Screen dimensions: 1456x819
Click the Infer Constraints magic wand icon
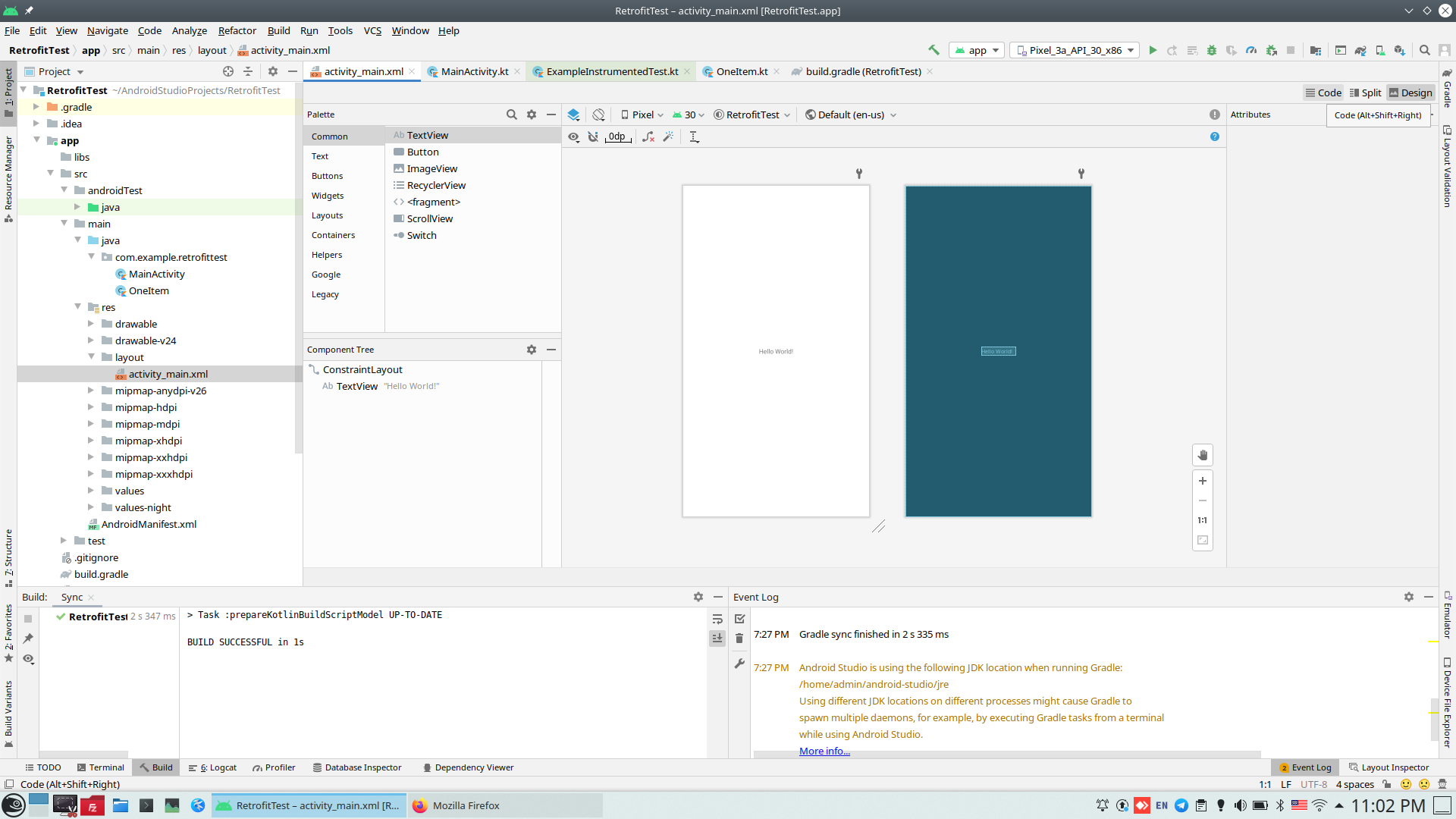click(668, 137)
